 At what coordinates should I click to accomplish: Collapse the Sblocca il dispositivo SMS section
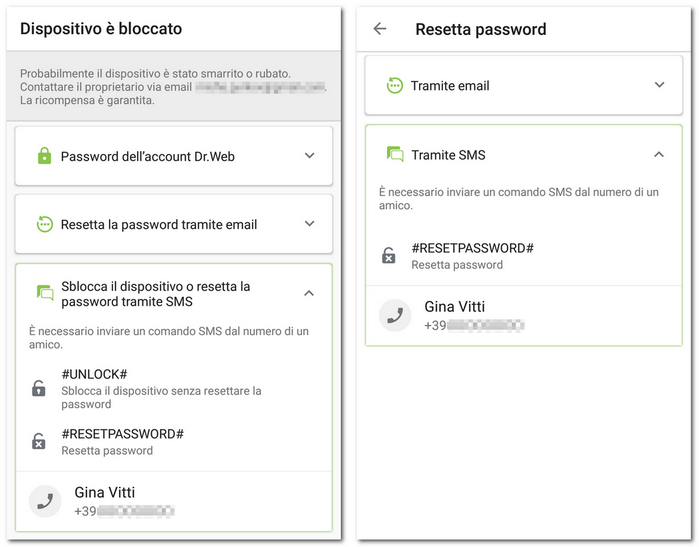[309, 293]
